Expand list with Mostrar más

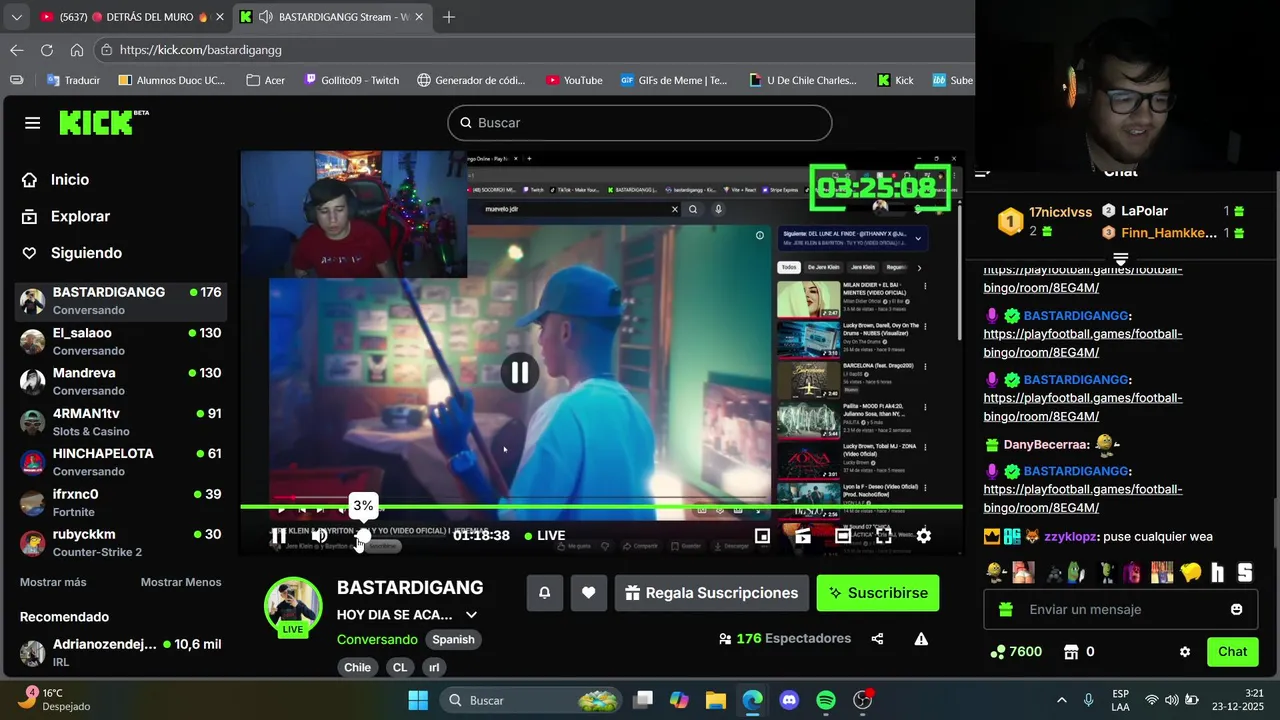point(53,582)
